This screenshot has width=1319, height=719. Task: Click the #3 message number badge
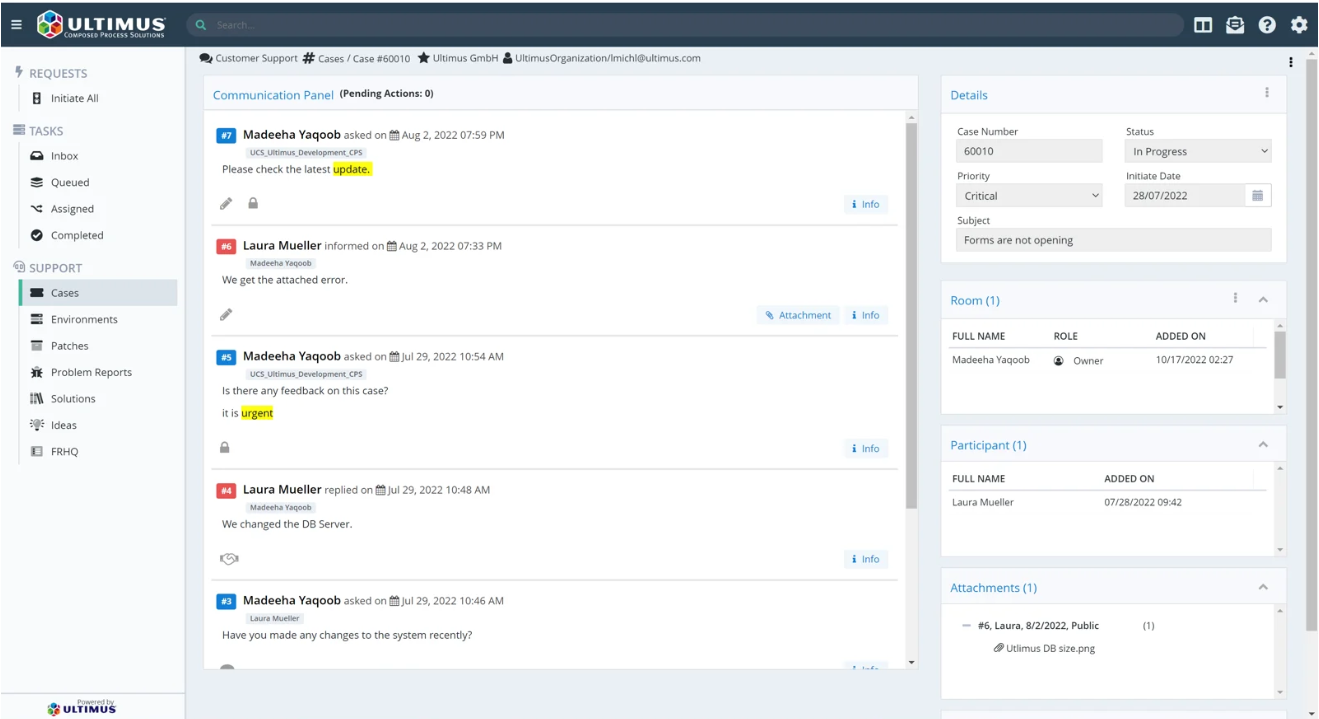[x=226, y=601]
